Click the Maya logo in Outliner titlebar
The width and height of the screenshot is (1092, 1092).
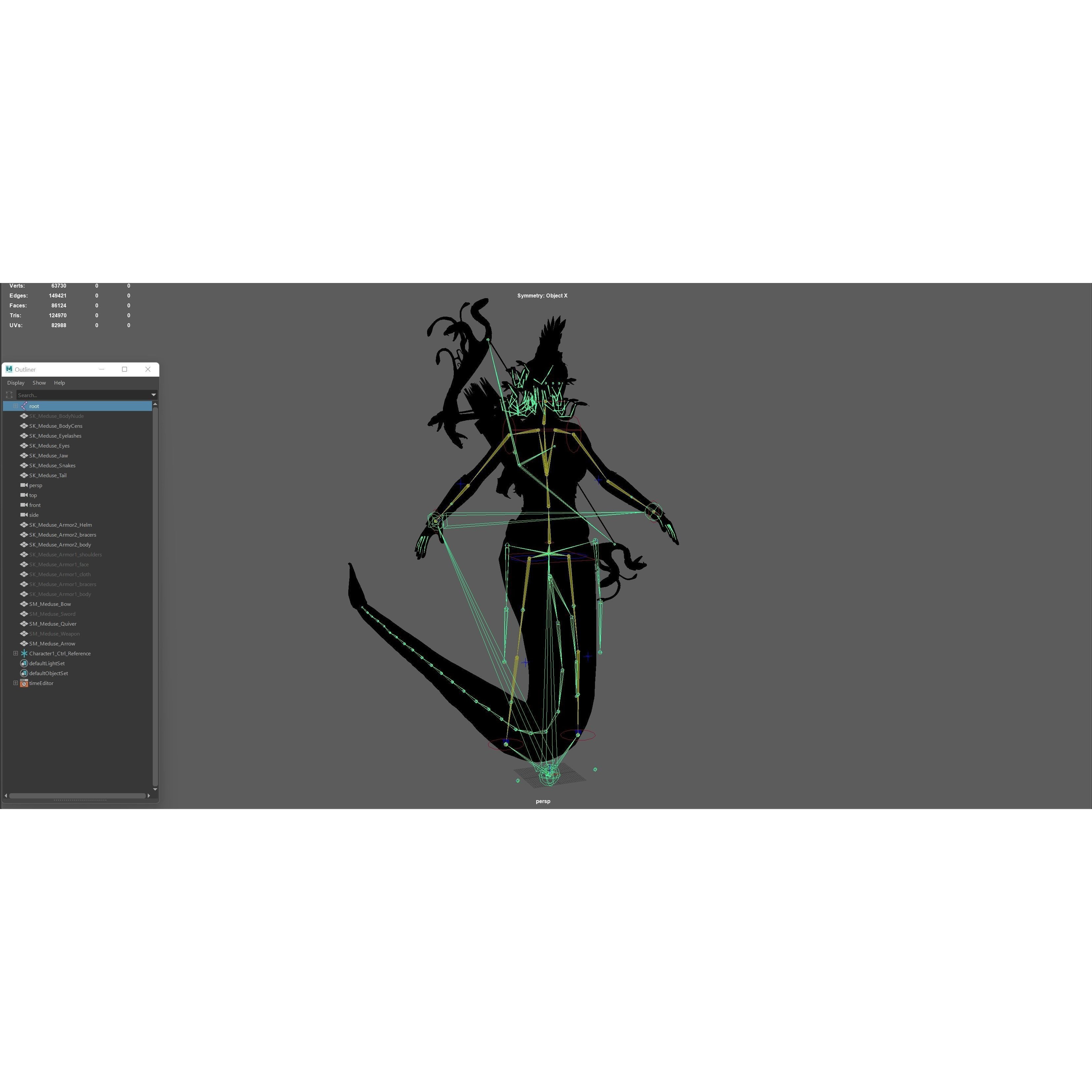coord(9,370)
